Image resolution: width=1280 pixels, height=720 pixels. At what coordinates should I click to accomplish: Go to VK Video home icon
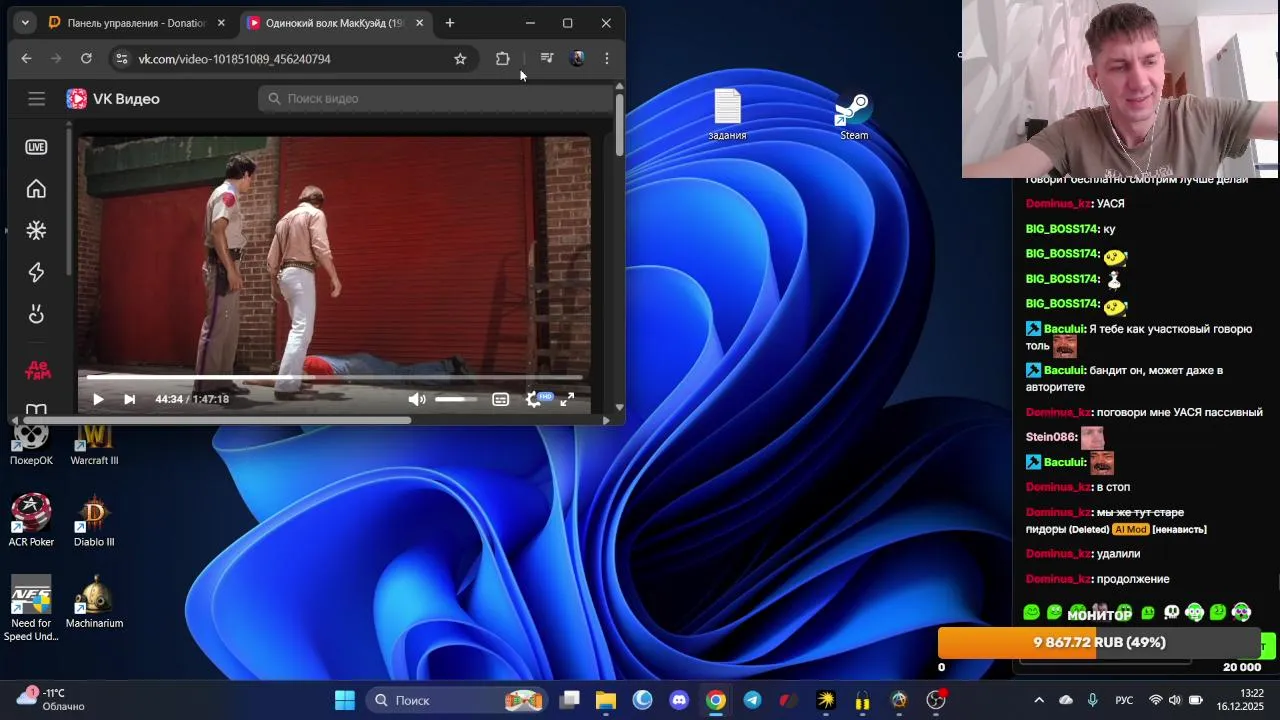36,189
